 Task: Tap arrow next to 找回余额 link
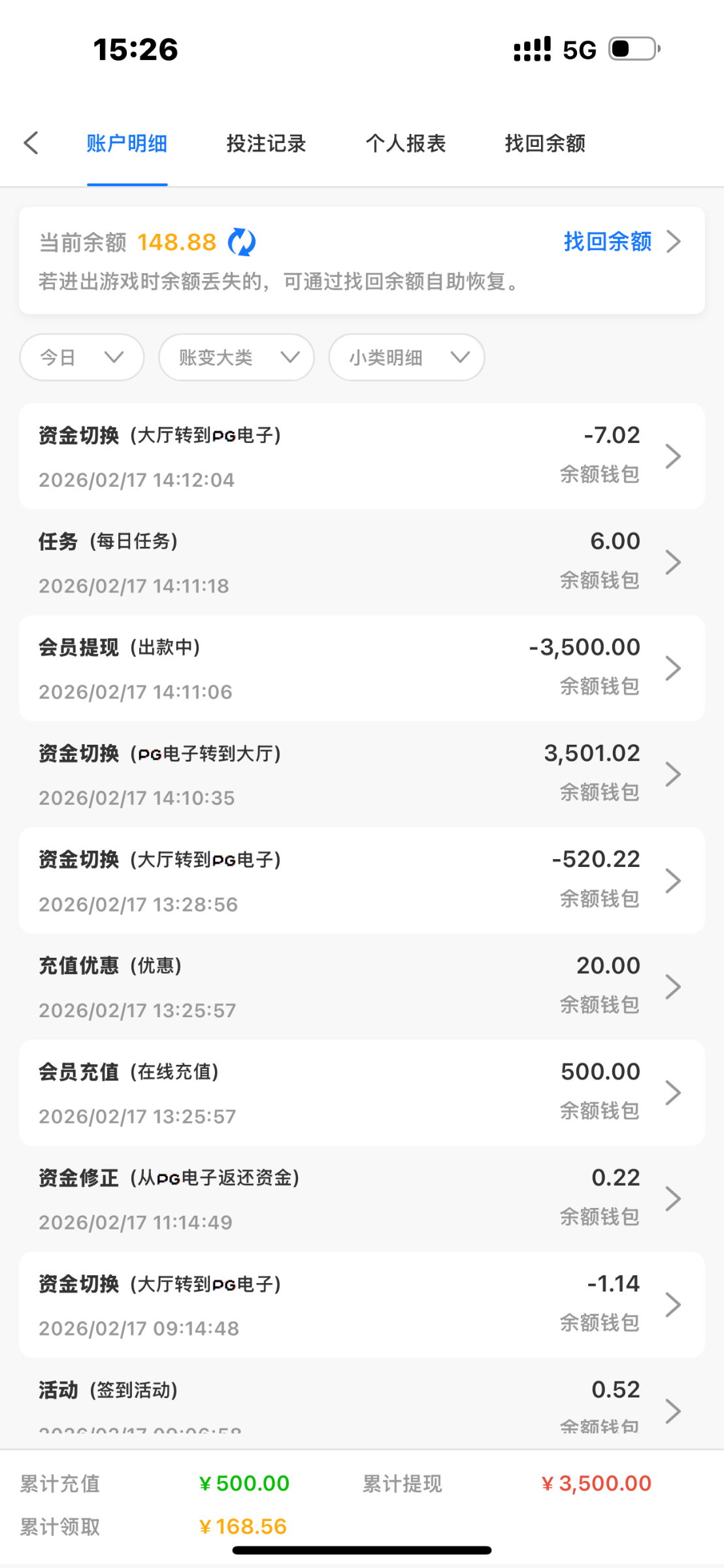(x=674, y=242)
